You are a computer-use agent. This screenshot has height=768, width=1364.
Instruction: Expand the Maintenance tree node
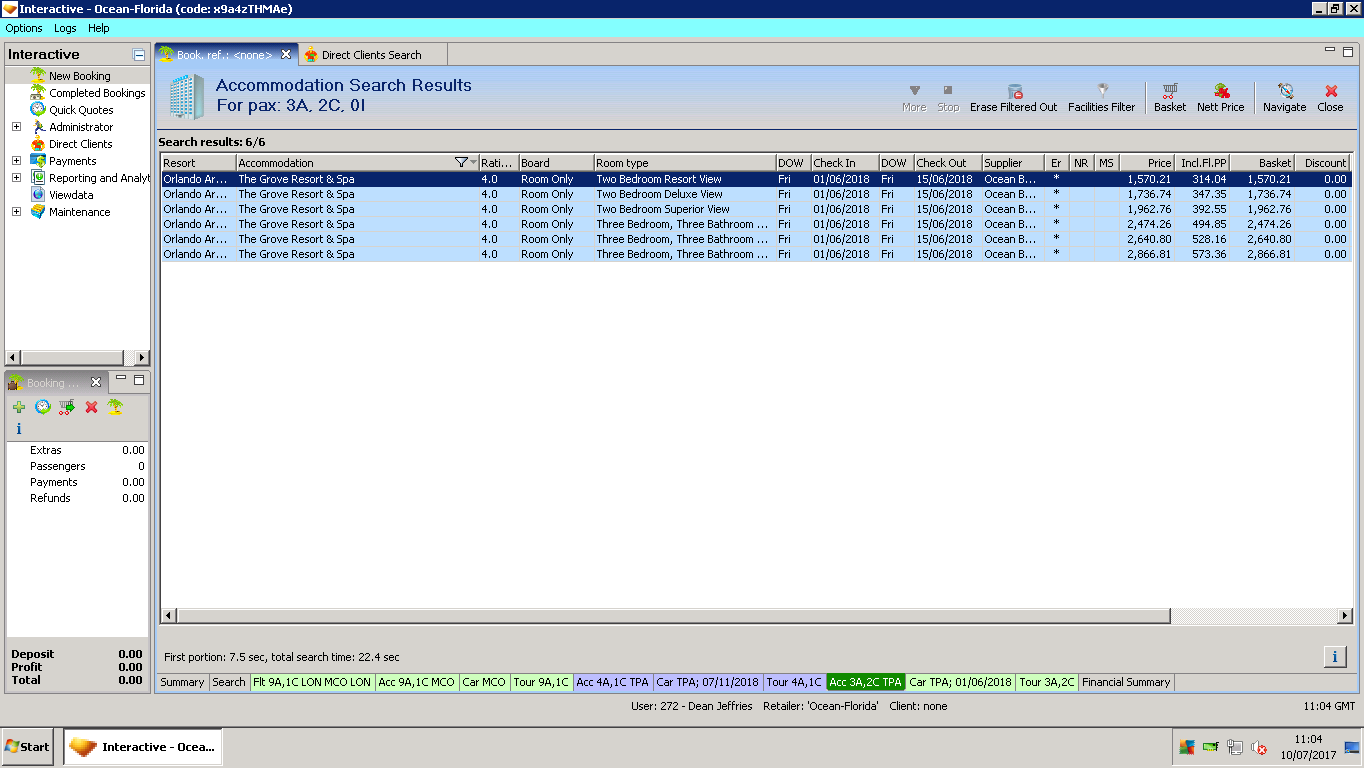[16, 212]
